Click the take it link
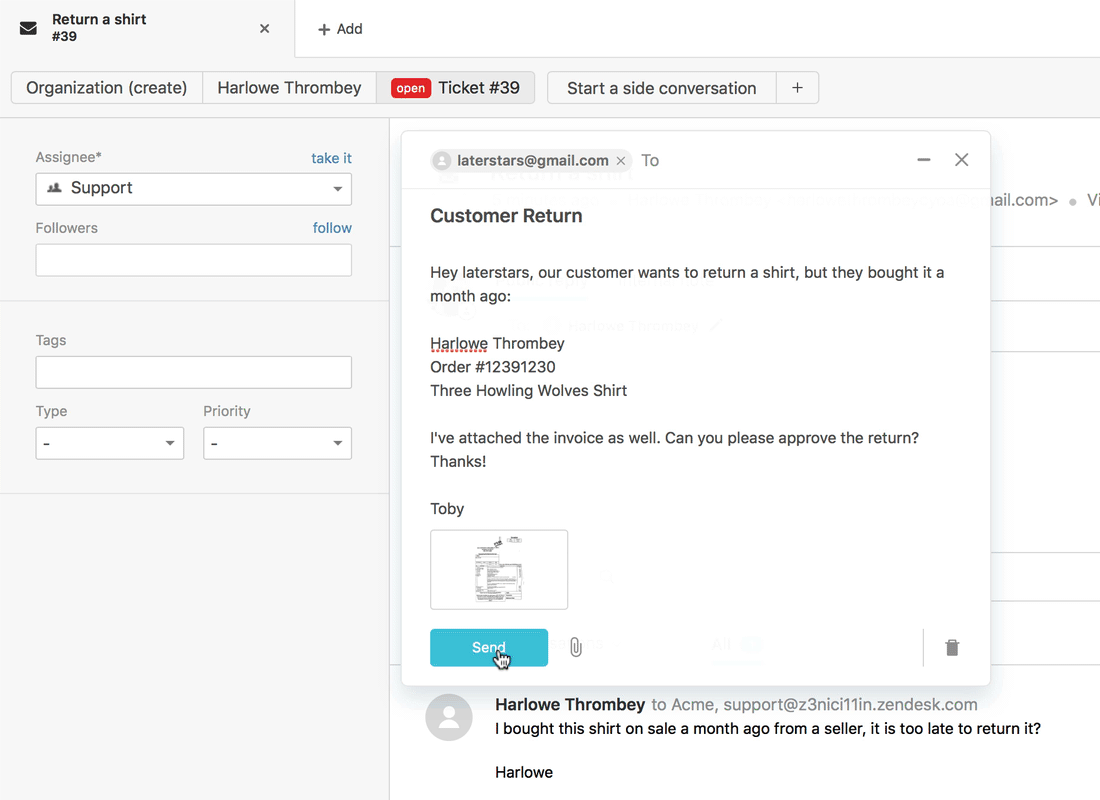The image size is (1100, 800). (331, 158)
